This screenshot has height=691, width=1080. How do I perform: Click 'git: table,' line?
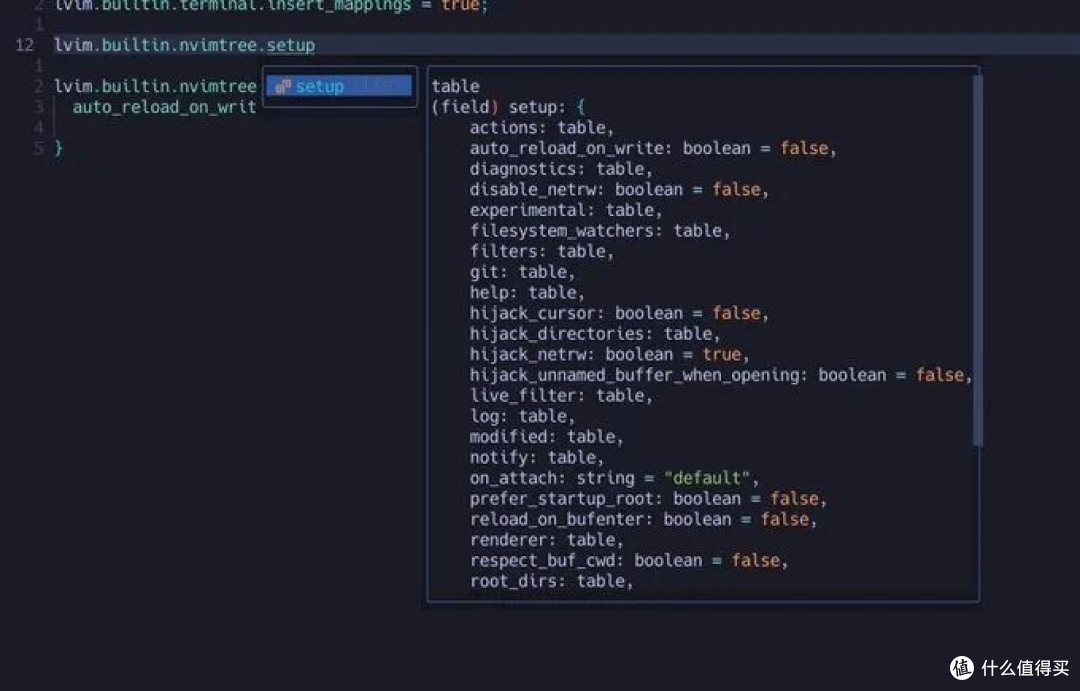pyautogui.click(x=522, y=272)
